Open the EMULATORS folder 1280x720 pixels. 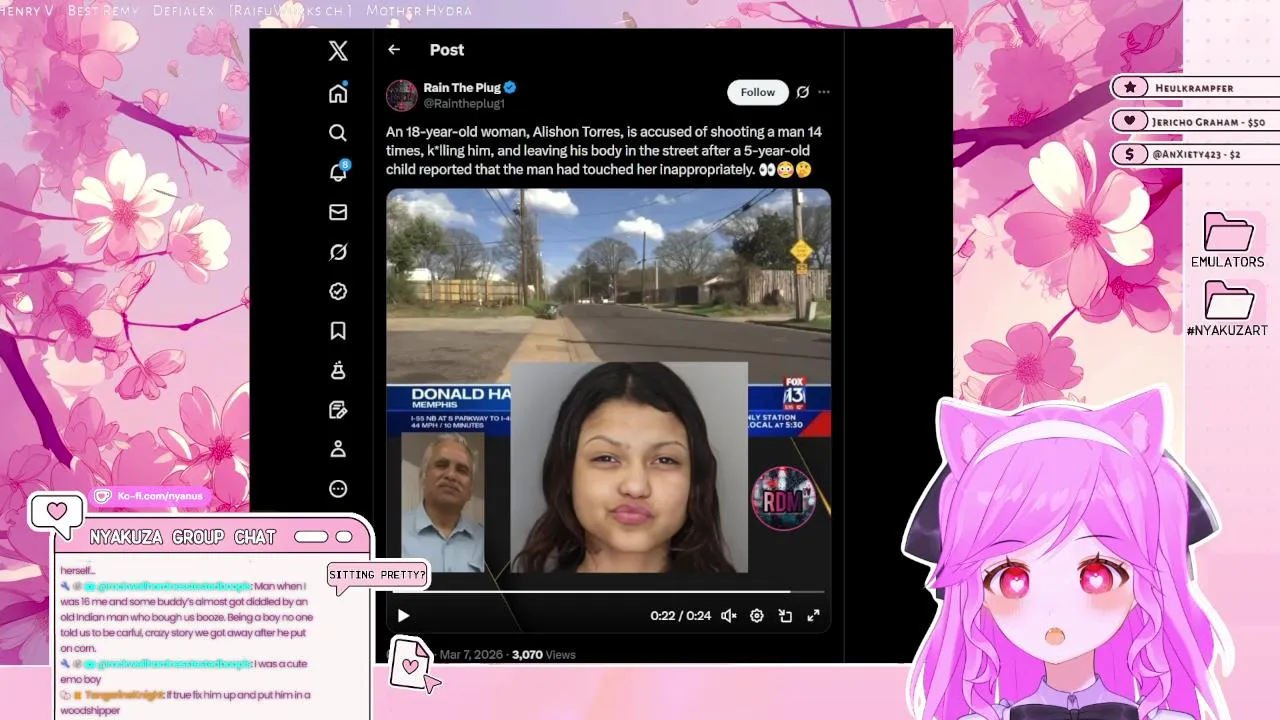(1227, 241)
